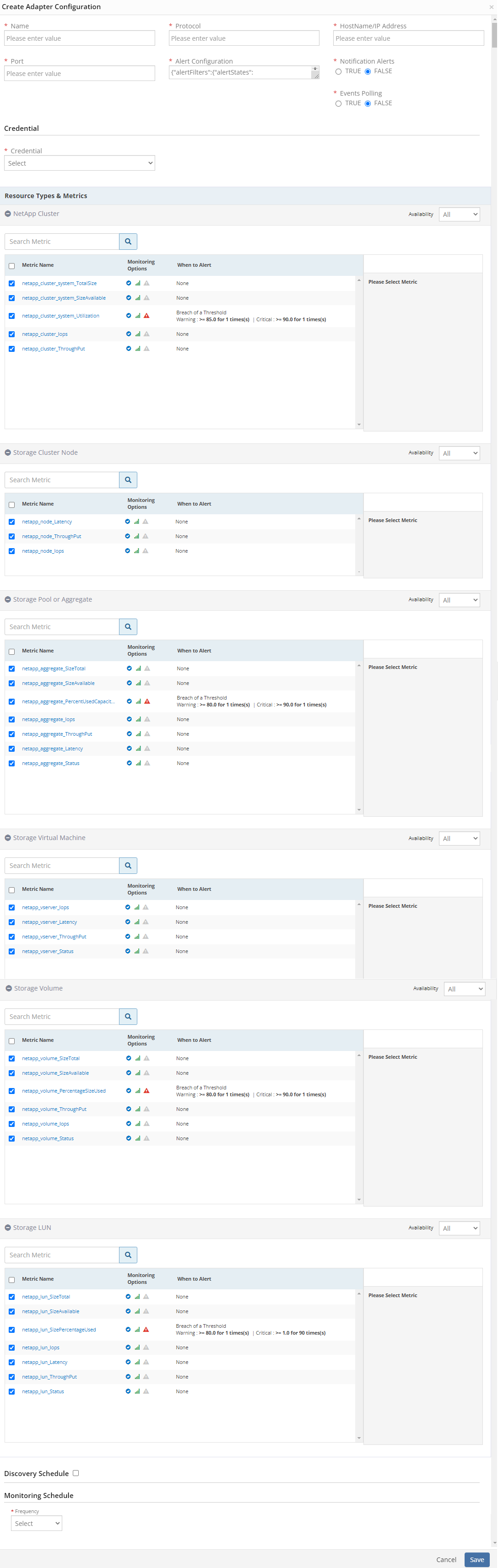This screenshot has height=1568, width=498.
Task: Click the graph icon for netapp_cluster_Iops
Action: click(x=138, y=334)
